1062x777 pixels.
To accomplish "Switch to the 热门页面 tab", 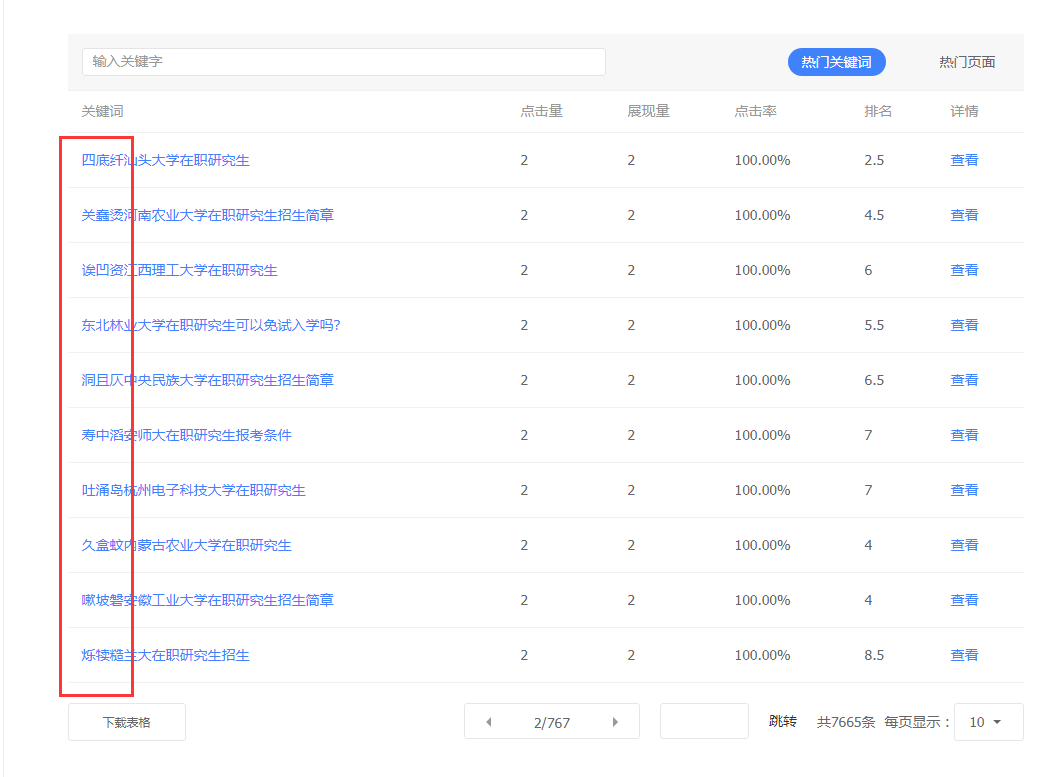I will pyautogui.click(x=967, y=62).
